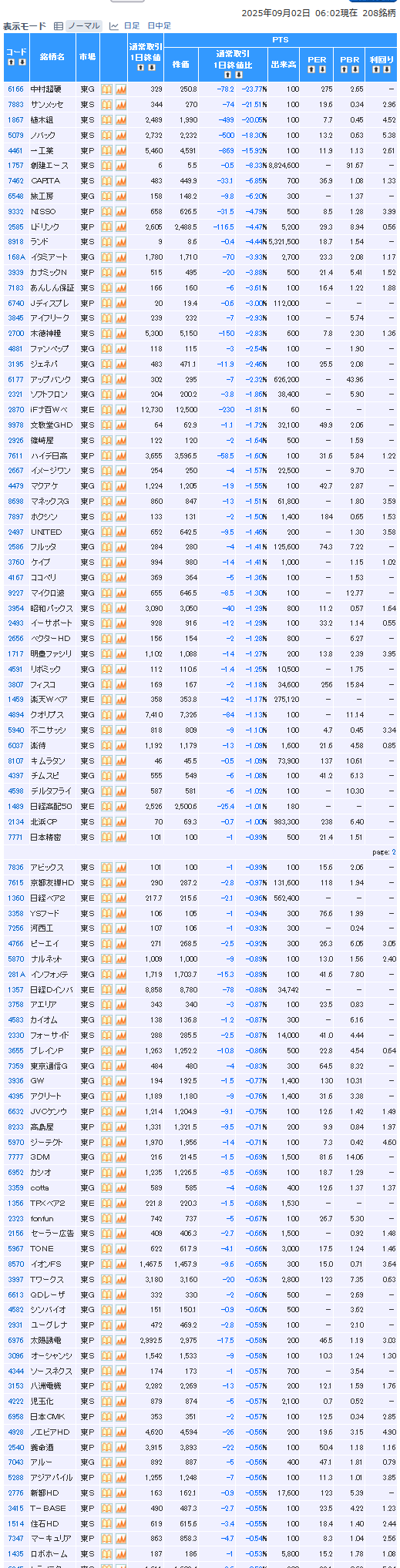Image resolution: width=400 pixels, height=1568 pixels.
Task: Open chart icon for 植木組 row
Action: [121, 120]
